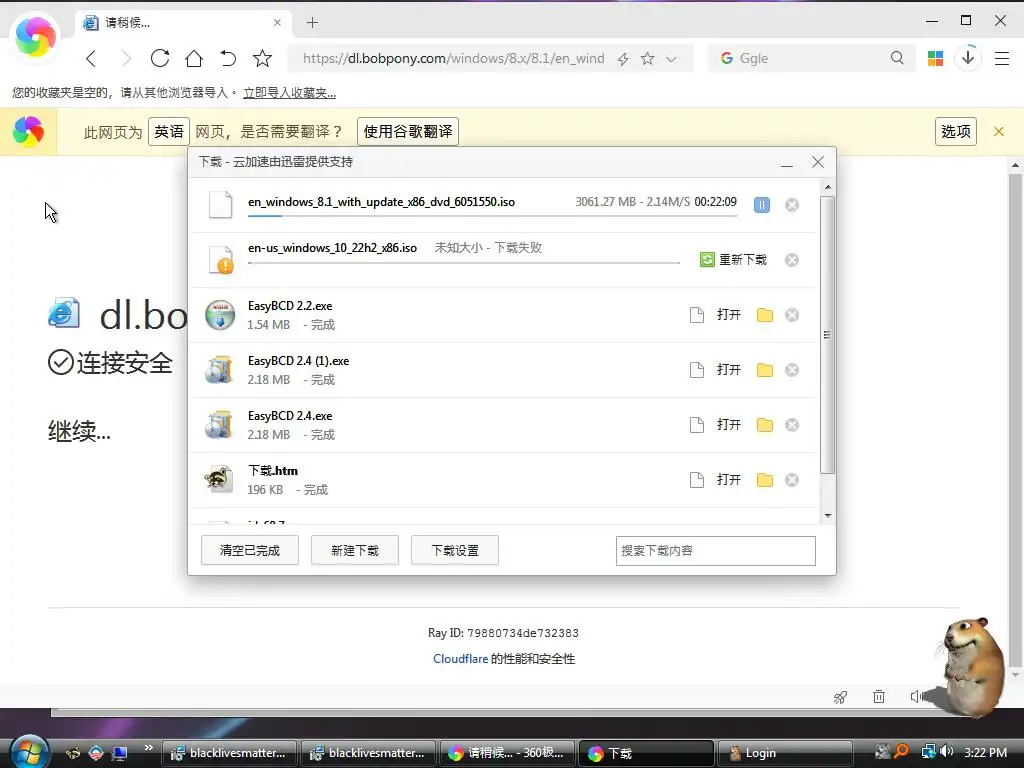Viewport: 1024px width, 768px height.
Task: Bookmark the page with the address bar star
Action: [647, 59]
